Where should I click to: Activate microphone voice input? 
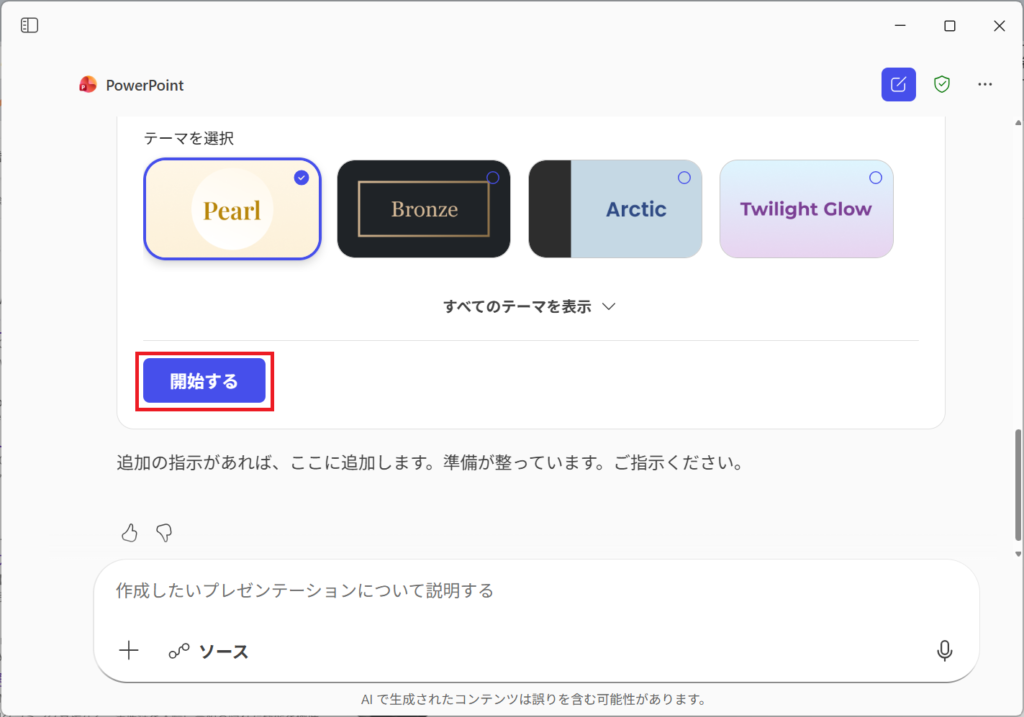click(x=944, y=651)
